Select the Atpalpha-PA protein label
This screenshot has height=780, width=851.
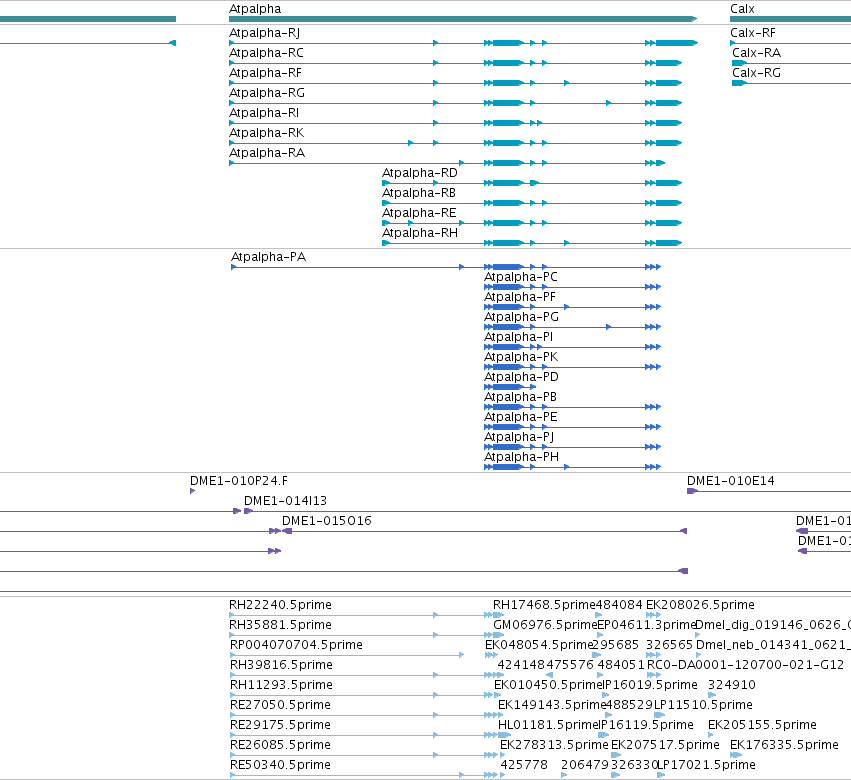pos(268,257)
